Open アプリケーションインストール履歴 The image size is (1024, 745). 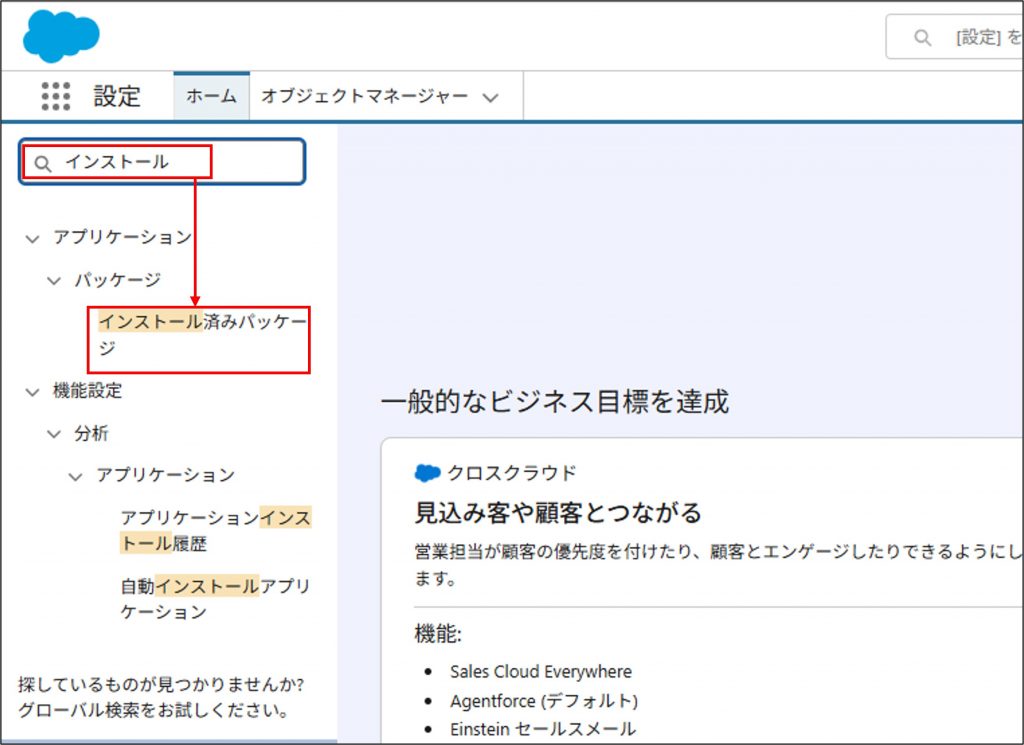pos(214,531)
